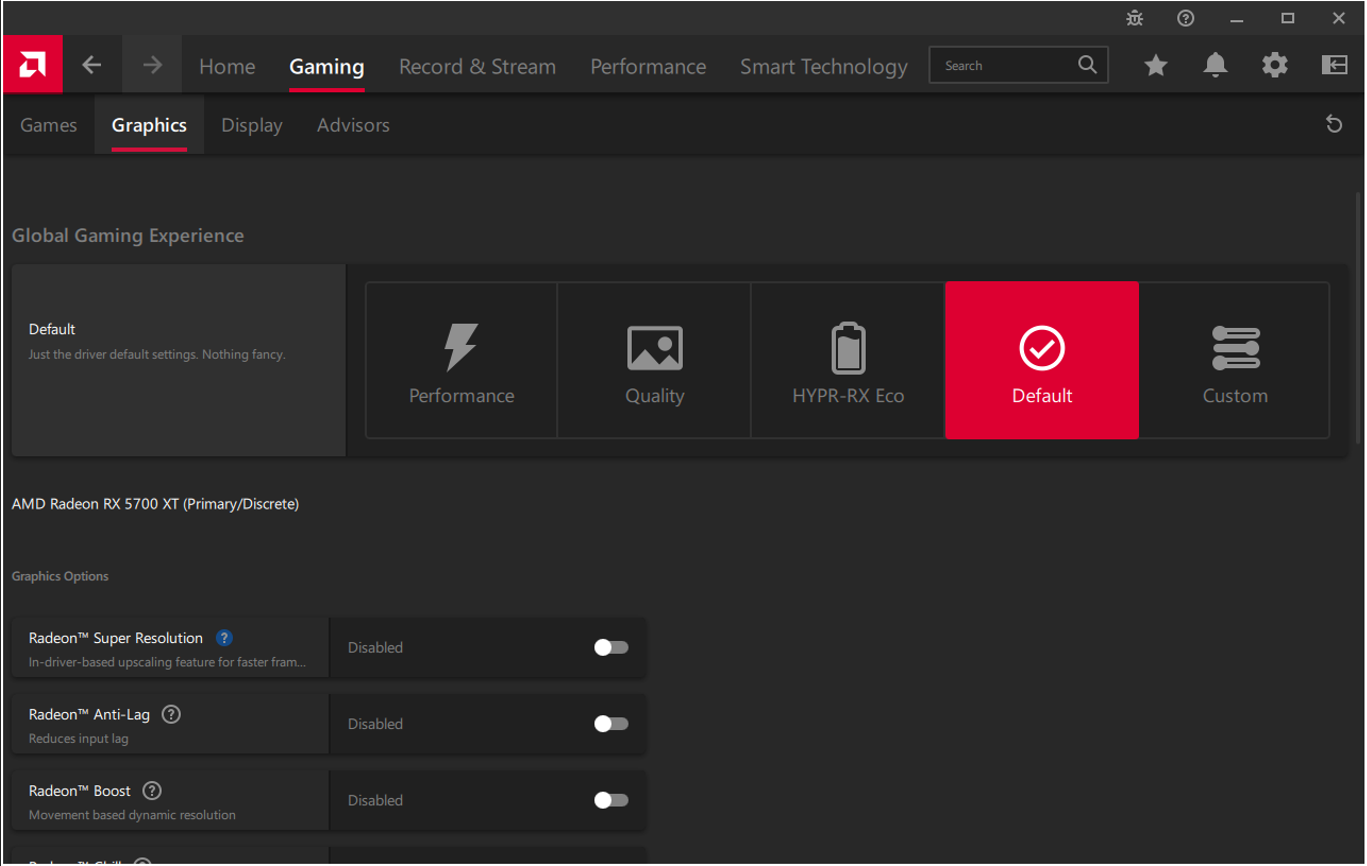Switch to the Graphics sub-tab

(149, 125)
